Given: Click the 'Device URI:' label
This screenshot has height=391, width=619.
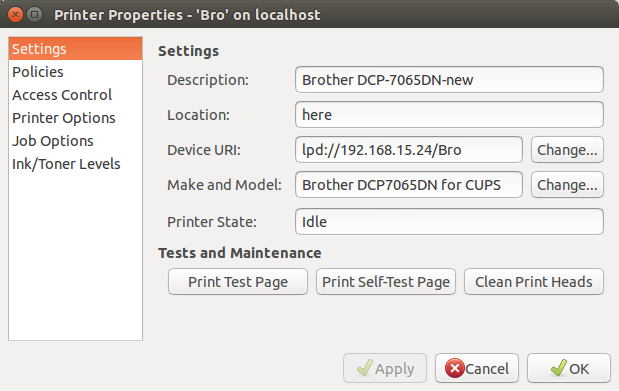Looking at the screenshot, I should [x=204, y=150].
